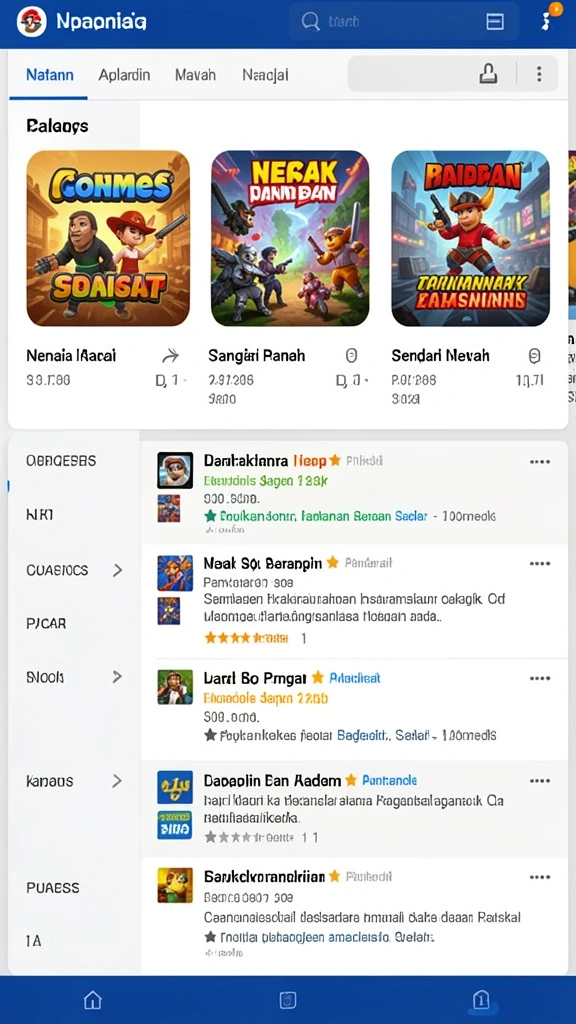Screen dimensions: 576x1024
Task: Click the share arrow next to Nenaia
Action: coord(170,356)
